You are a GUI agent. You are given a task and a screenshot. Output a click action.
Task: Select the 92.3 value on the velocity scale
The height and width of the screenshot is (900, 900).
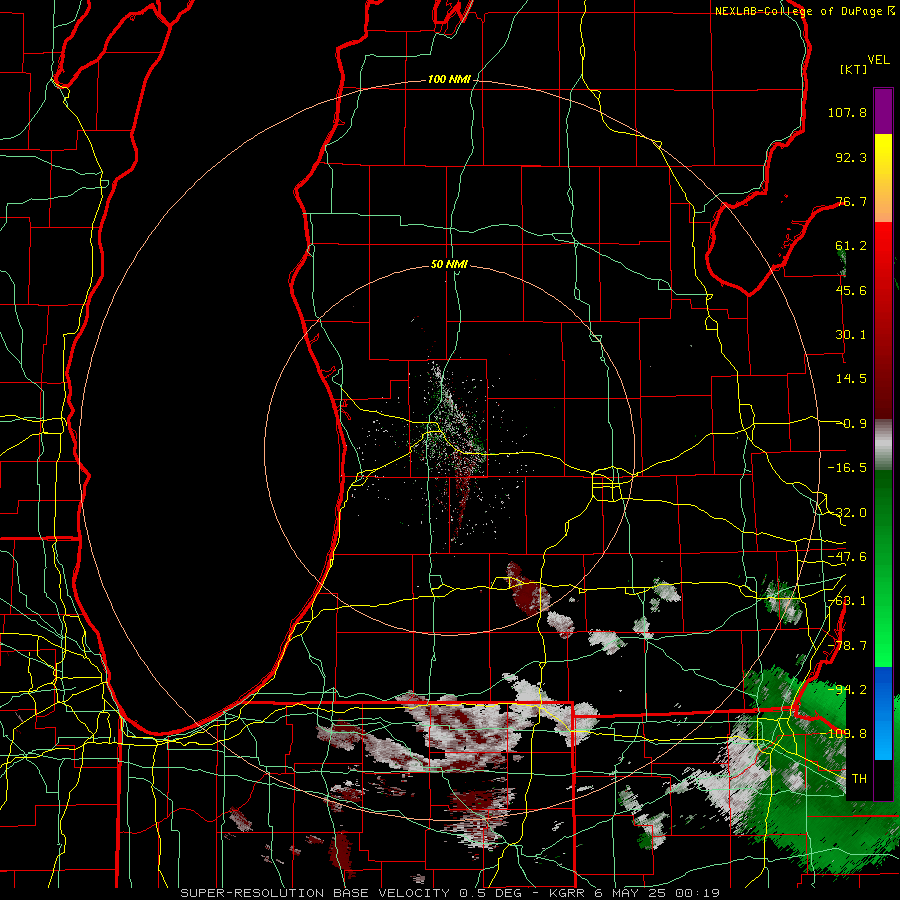(851, 157)
